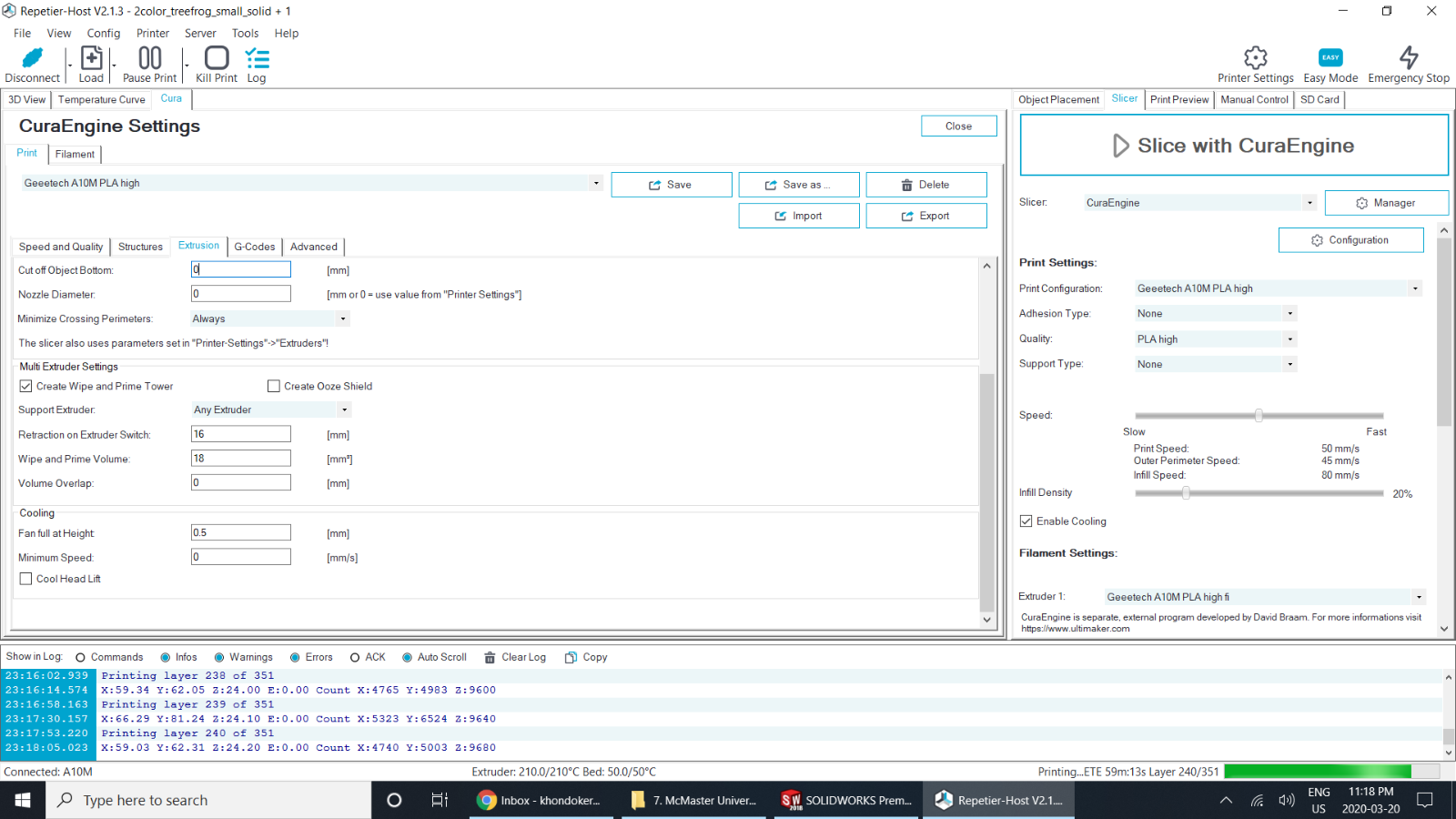Switch to the G-Codes tab
This screenshot has width=1456, height=819.
(x=254, y=247)
